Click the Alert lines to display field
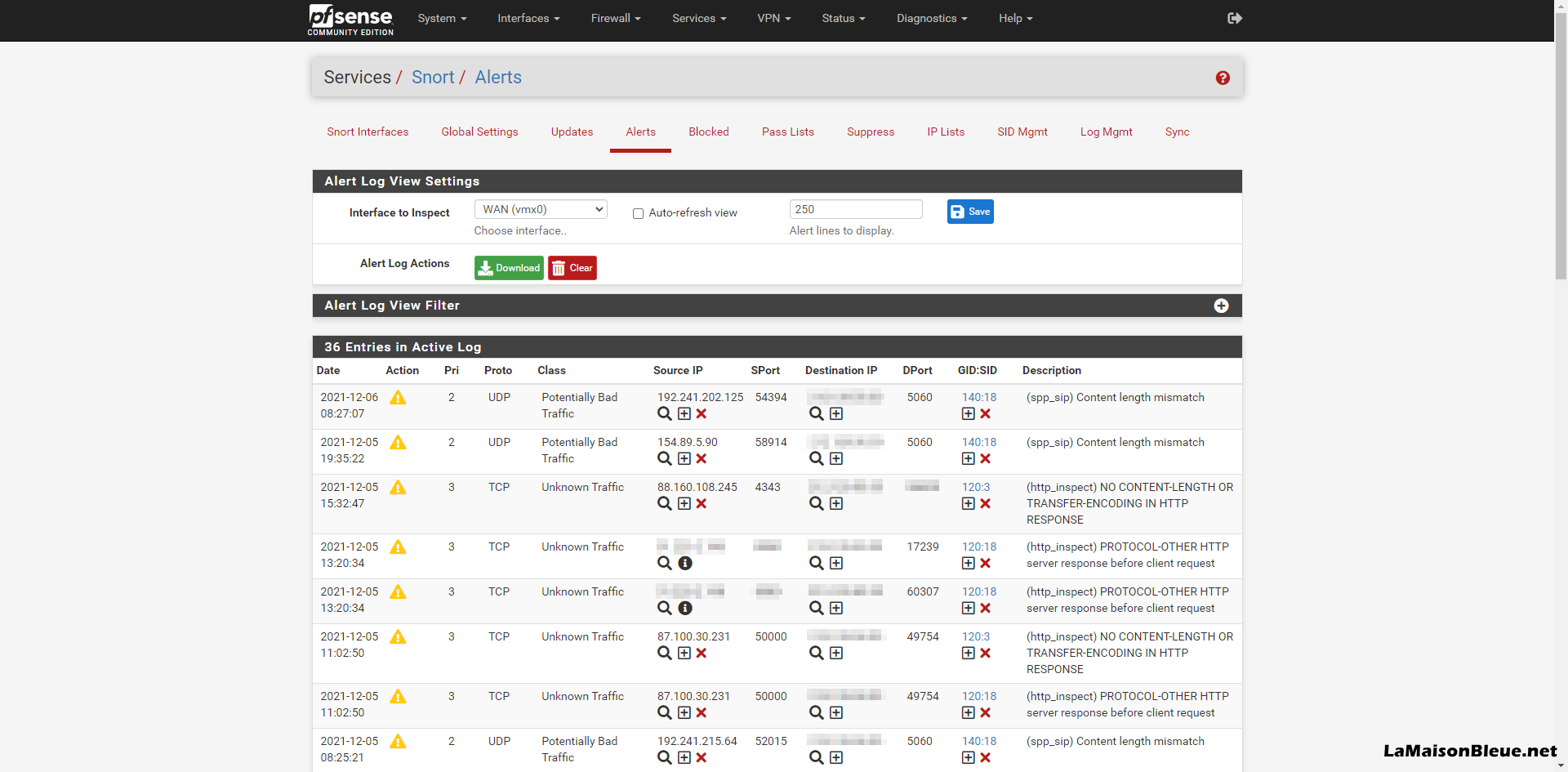The height and width of the screenshot is (772, 1568). tap(856, 209)
